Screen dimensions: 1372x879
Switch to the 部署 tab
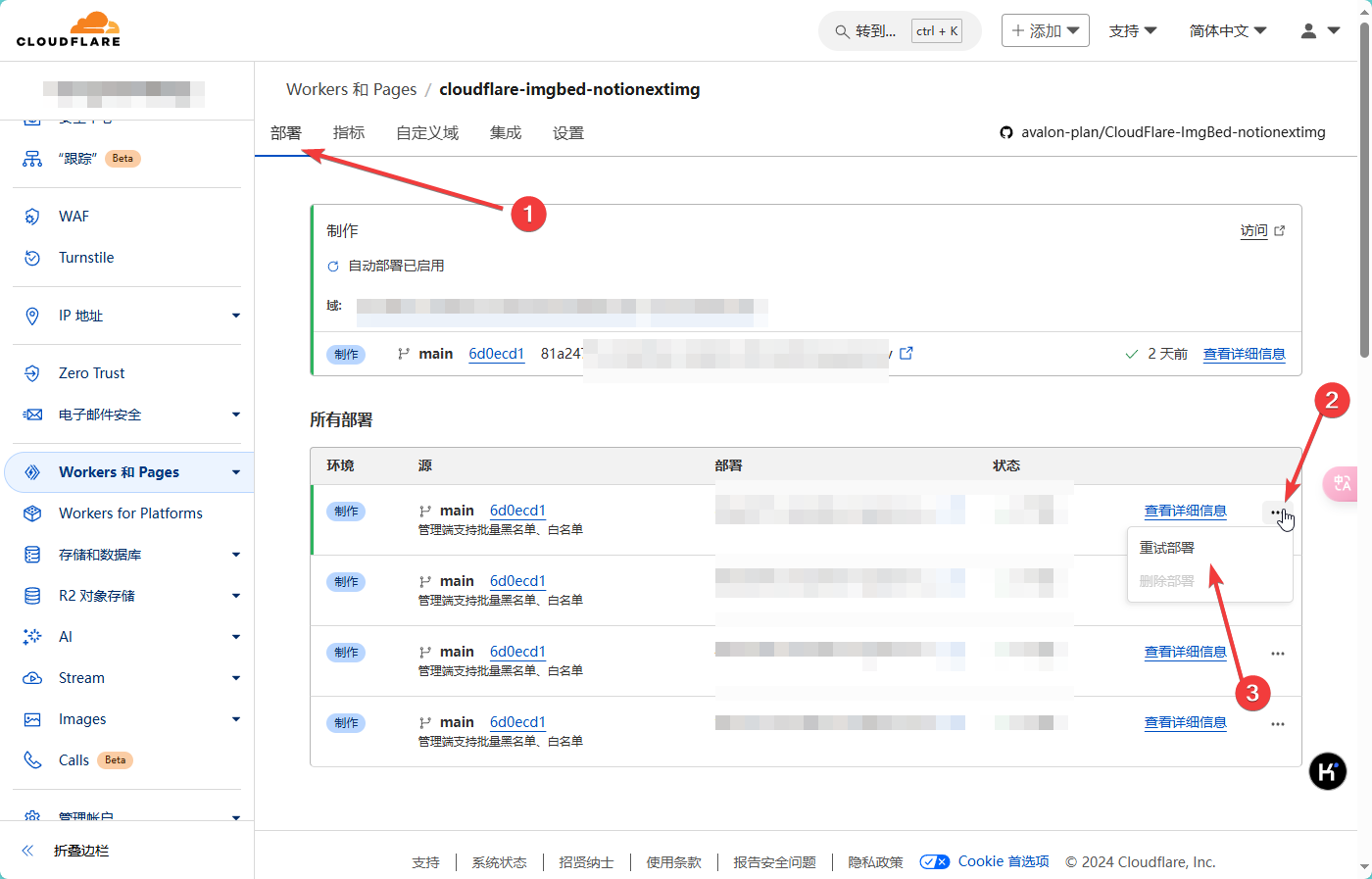coord(286,133)
